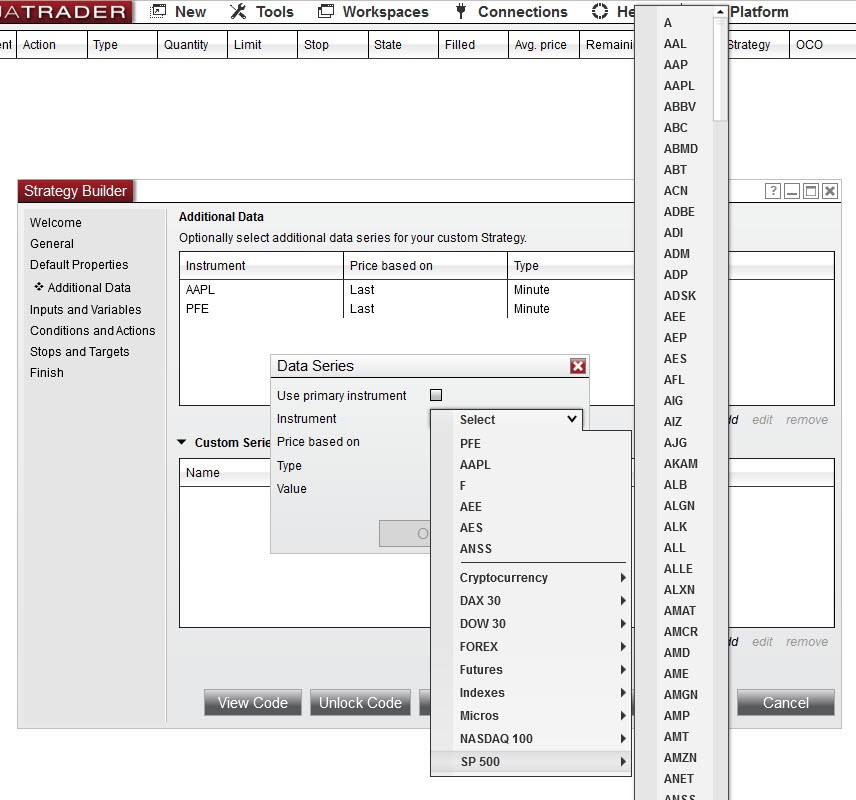Select ANSS from recent instruments list

pyautogui.click(x=531, y=549)
